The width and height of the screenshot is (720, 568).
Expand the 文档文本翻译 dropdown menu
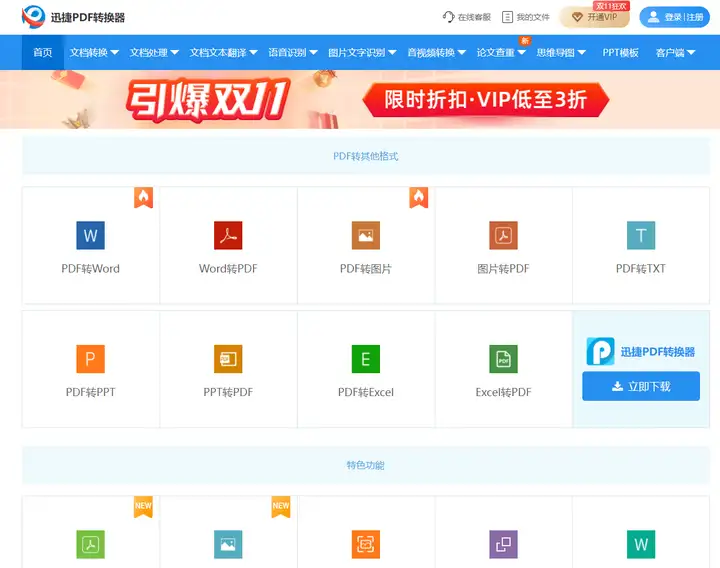tap(224, 52)
